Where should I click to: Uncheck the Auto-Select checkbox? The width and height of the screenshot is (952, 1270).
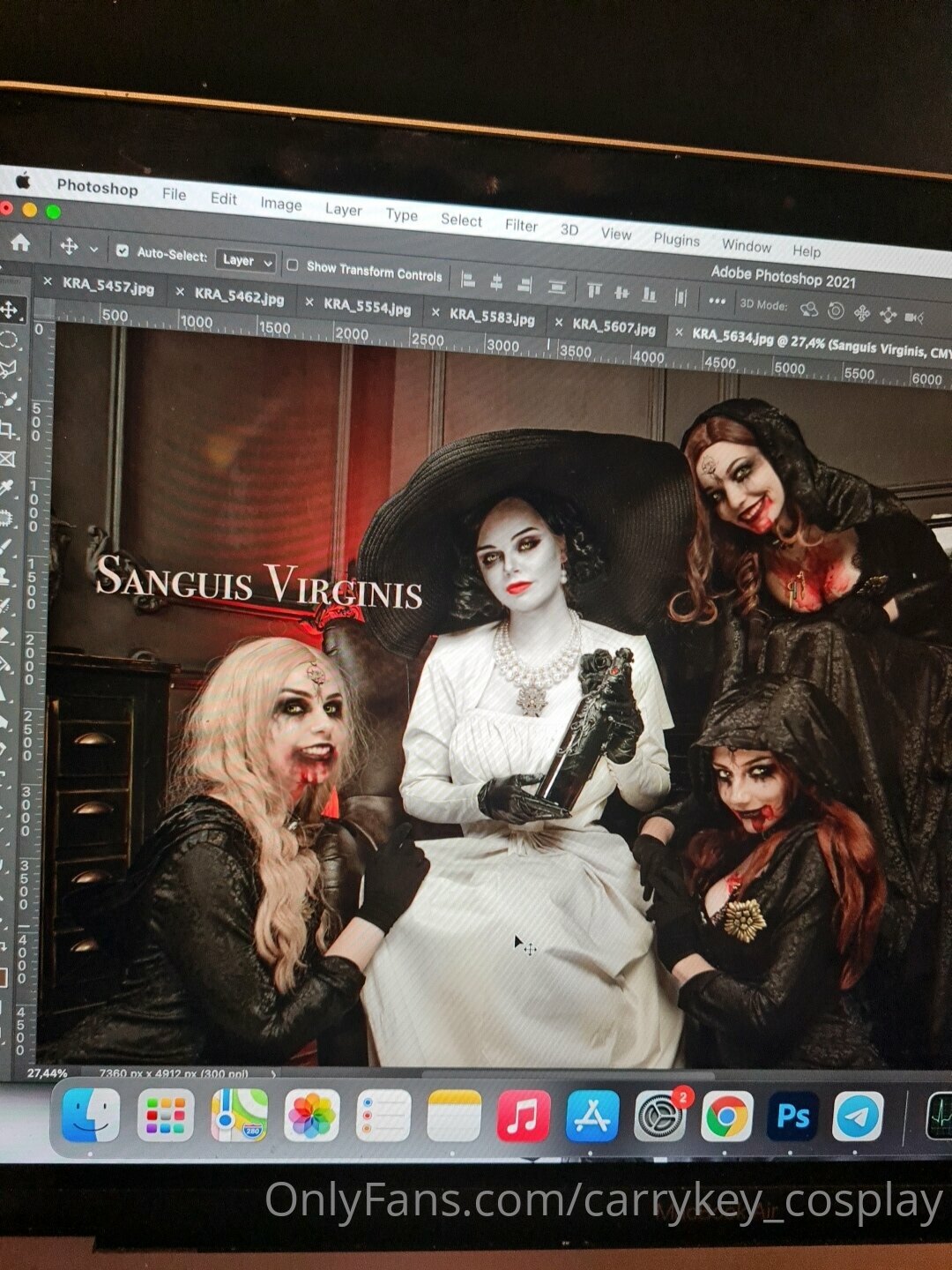tap(123, 251)
